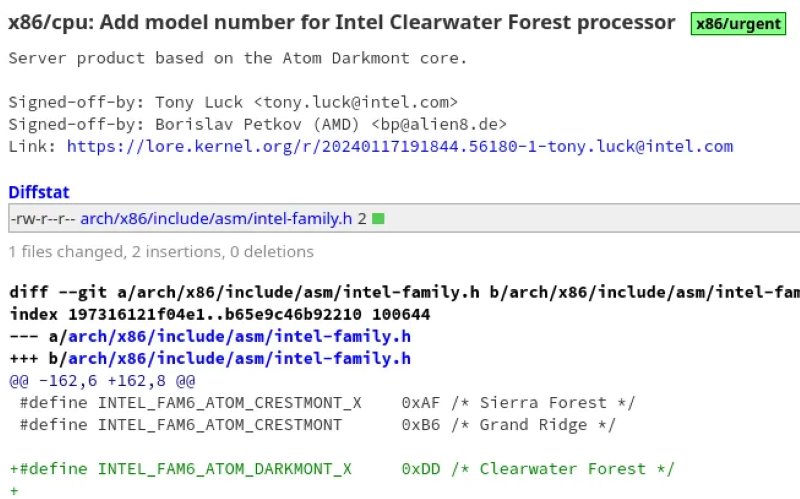The width and height of the screenshot is (800, 499).
Task: Click the 'Server product based on' description
Action: (238, 58)
